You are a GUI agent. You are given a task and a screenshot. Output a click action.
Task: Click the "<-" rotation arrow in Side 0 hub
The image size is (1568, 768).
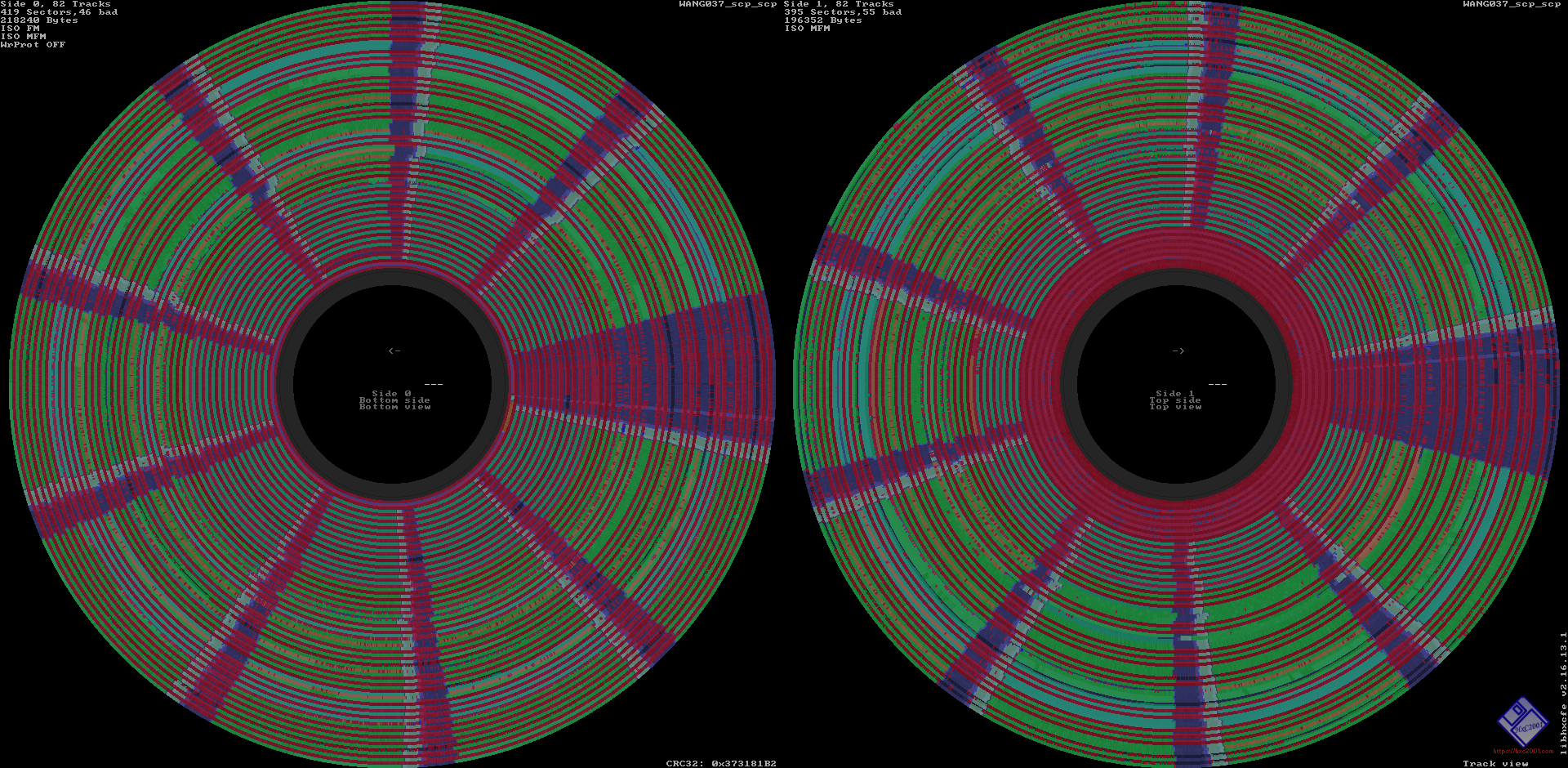(394, 351)
